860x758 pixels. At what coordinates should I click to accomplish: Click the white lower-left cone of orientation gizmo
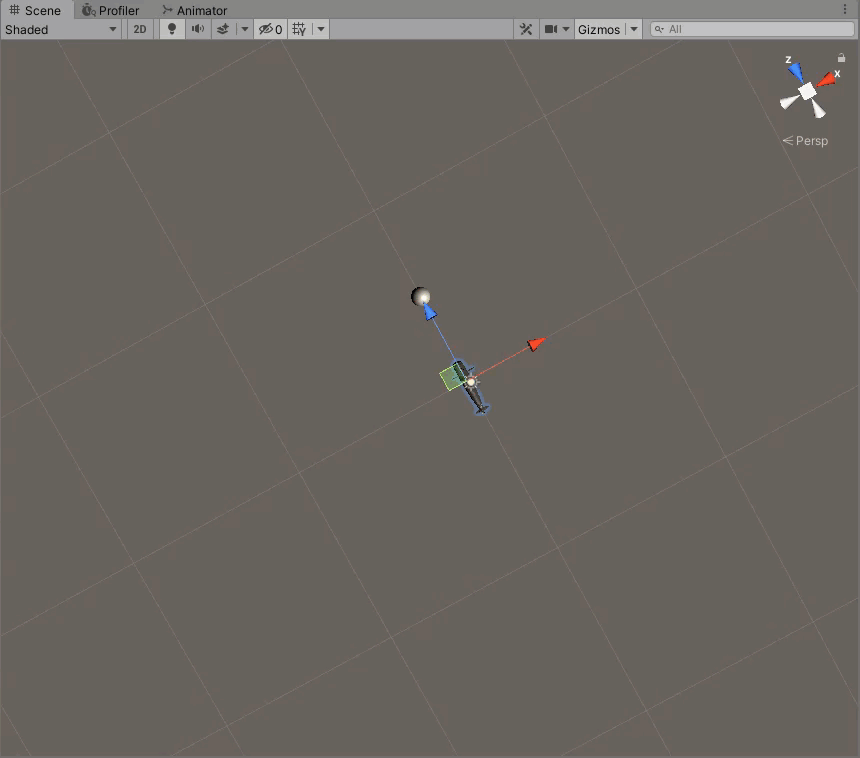(789, 102)
